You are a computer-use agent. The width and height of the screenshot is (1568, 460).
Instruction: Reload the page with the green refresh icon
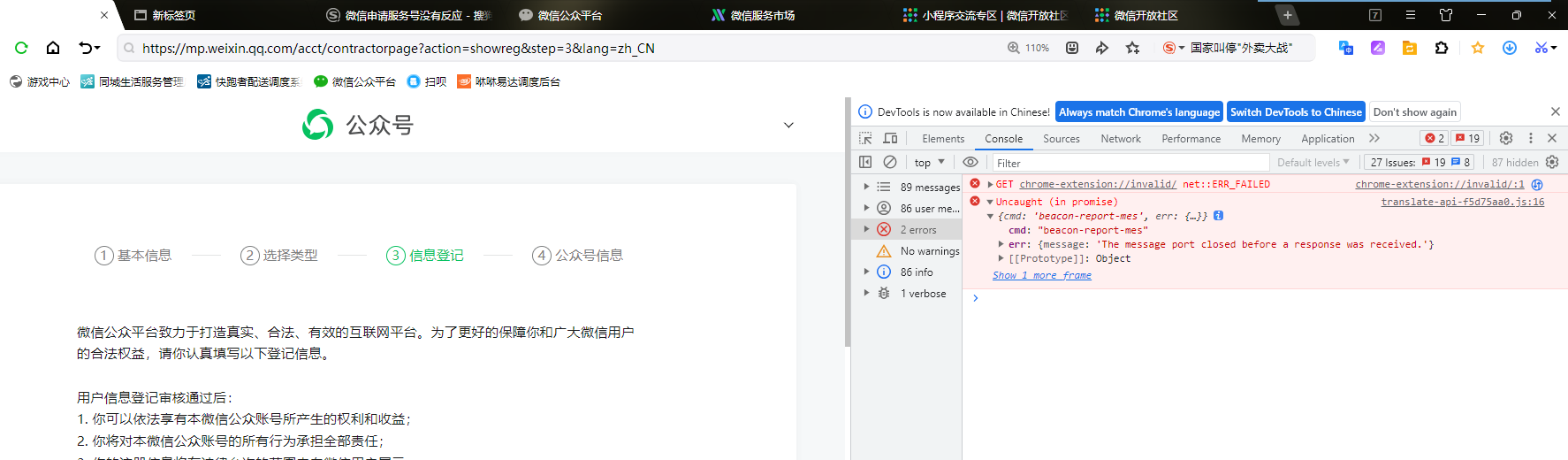(21, 48)
